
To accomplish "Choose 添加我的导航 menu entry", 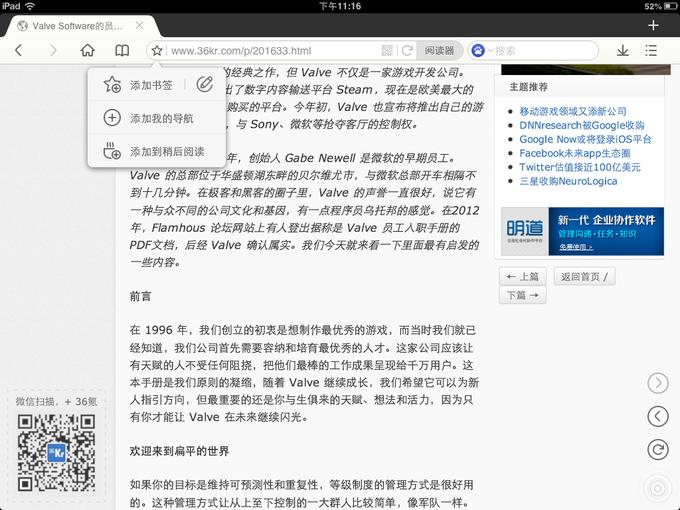I will 157,118.
